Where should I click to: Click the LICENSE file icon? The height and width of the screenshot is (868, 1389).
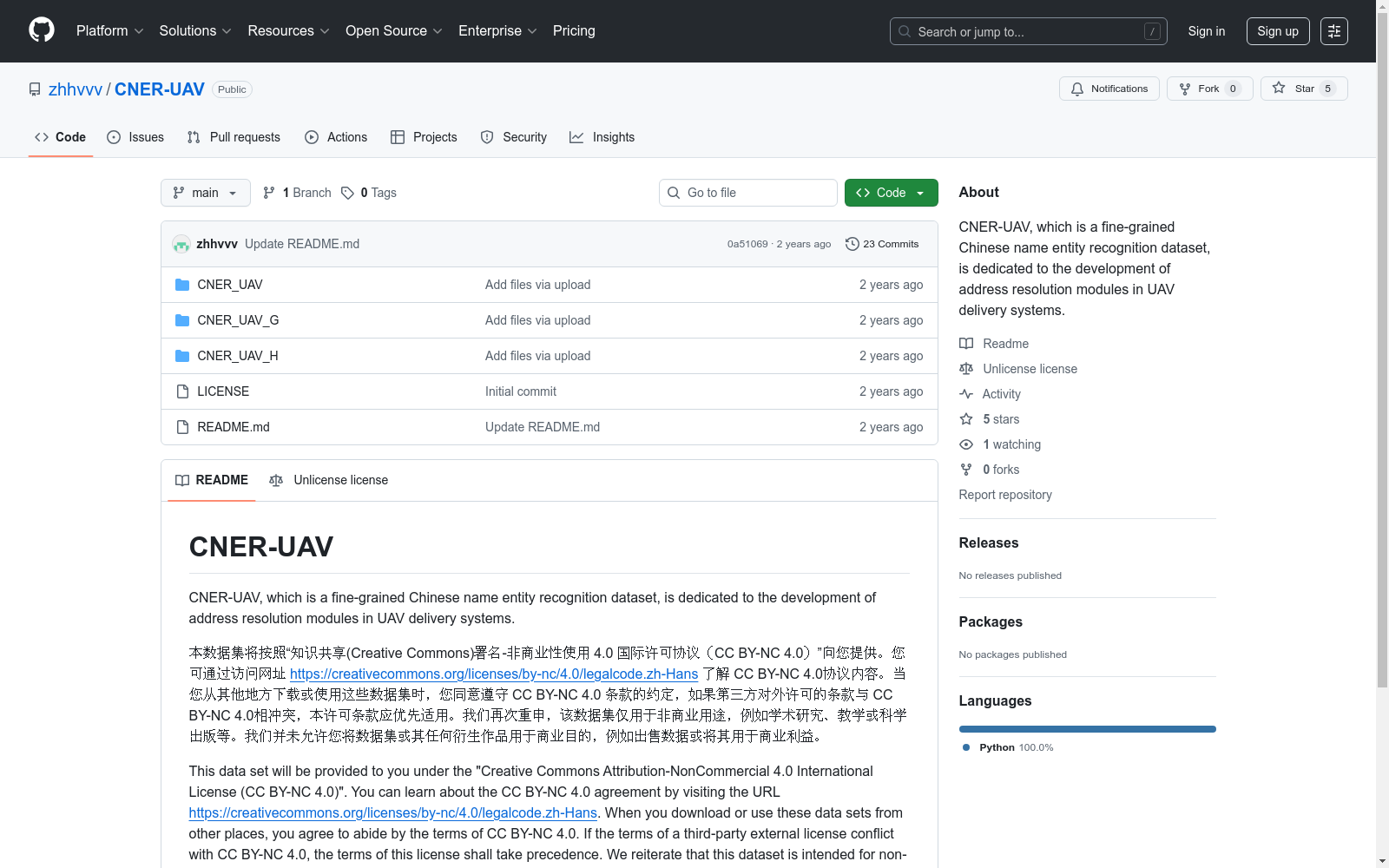[182, 391]
